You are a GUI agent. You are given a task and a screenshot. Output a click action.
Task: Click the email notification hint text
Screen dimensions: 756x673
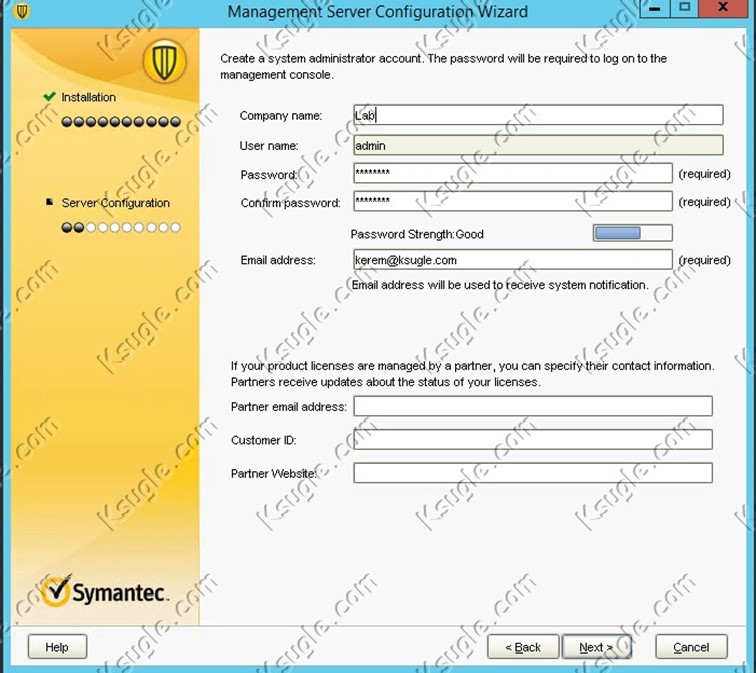point(500,285)
